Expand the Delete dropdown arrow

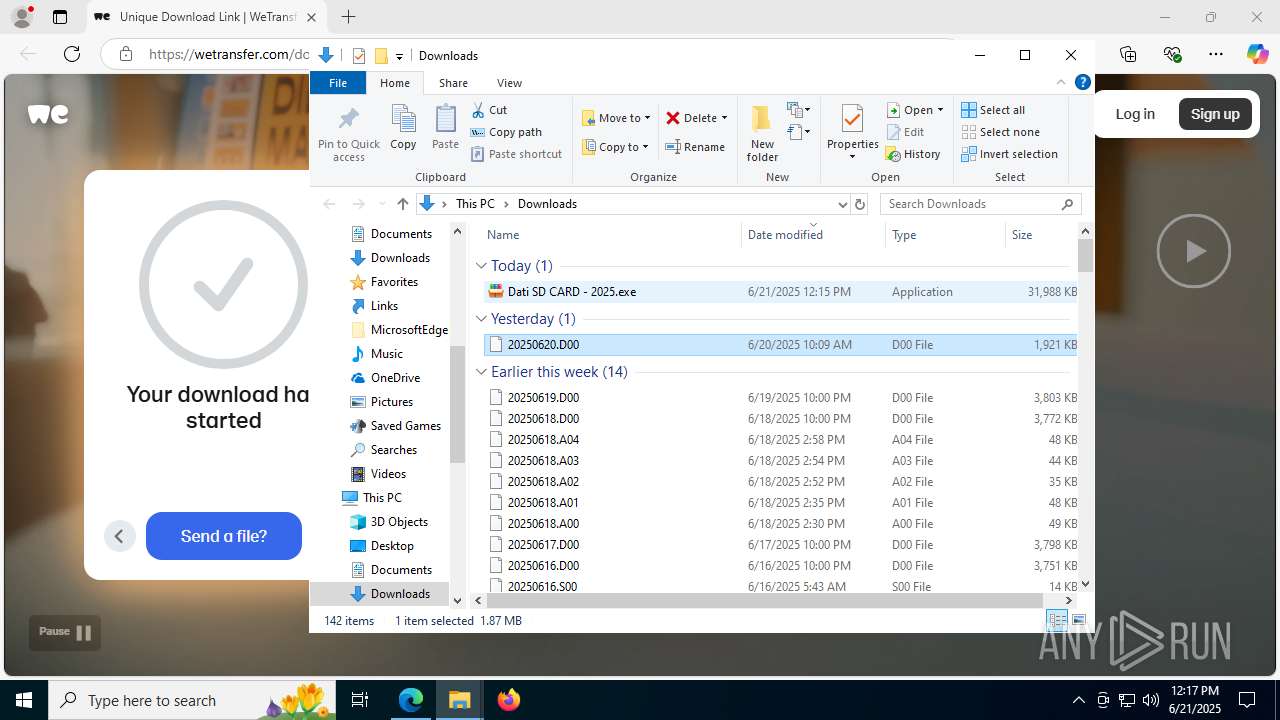point(724,118)
